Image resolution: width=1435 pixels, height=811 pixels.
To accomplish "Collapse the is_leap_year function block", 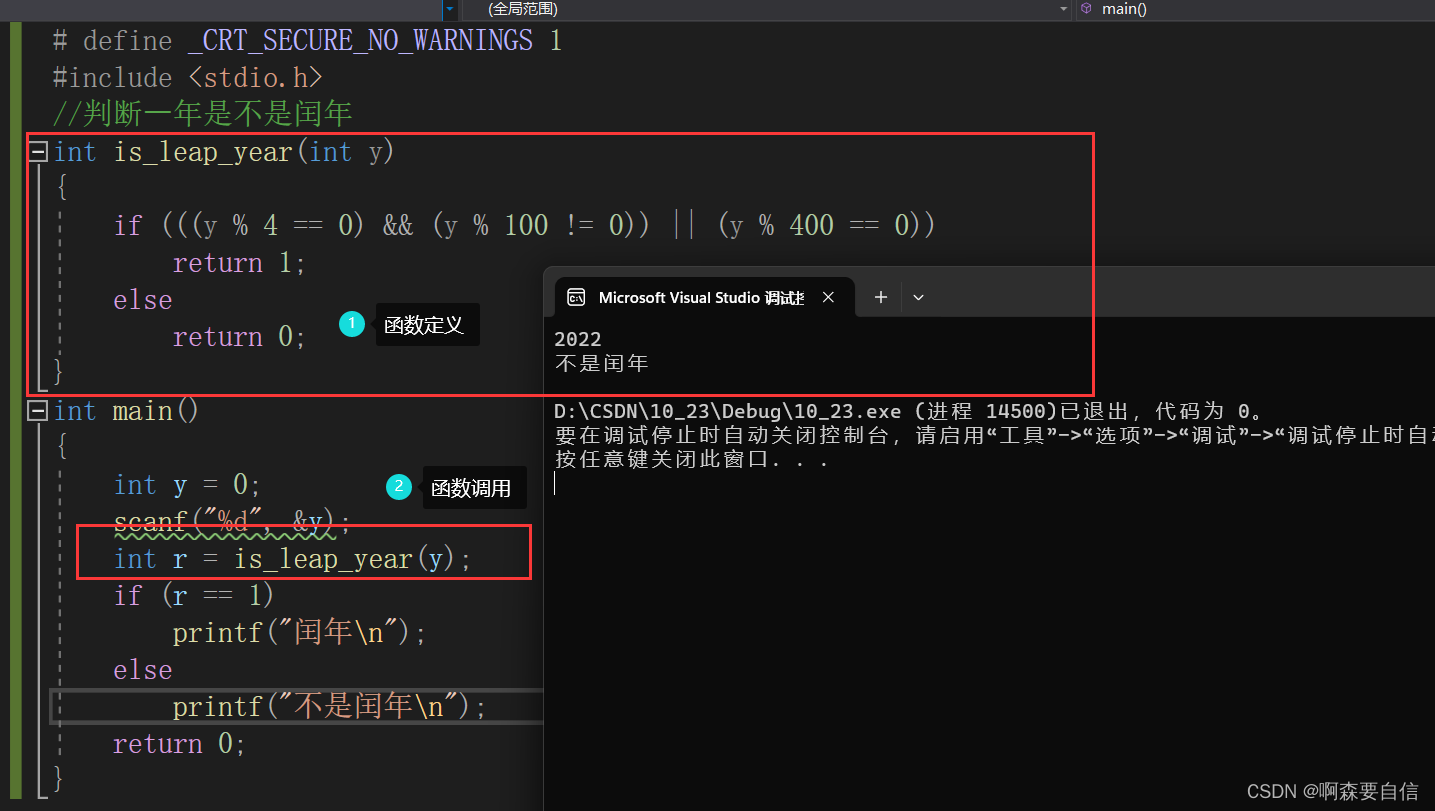I will pyautogui.click(x=38, y=152).
